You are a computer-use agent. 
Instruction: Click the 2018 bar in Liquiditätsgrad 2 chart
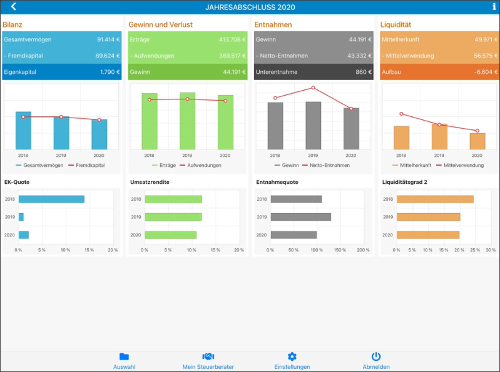click(x=435, y=199)
